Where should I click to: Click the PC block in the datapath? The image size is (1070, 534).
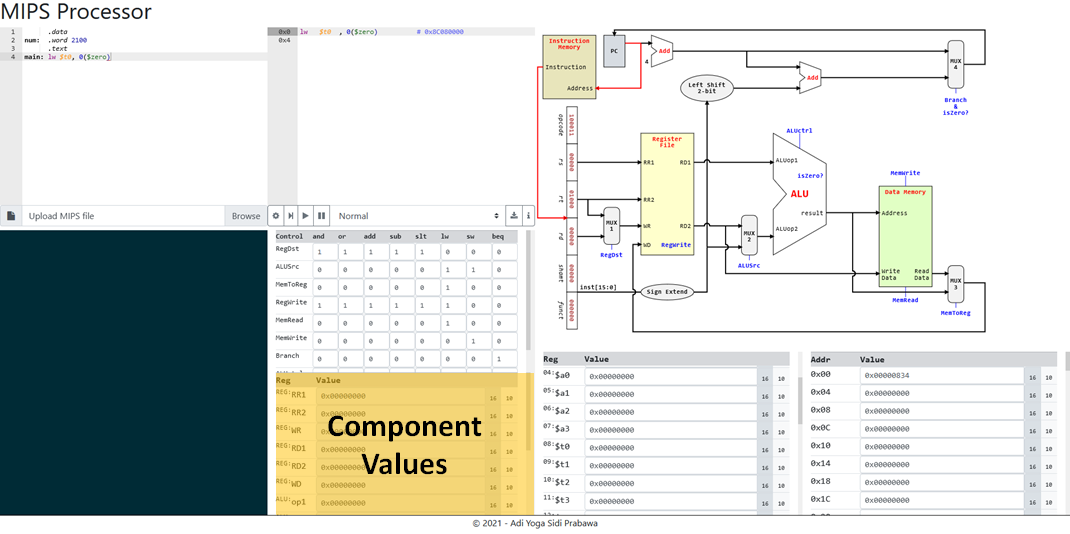pyautogui.click(x=614, y=52)
